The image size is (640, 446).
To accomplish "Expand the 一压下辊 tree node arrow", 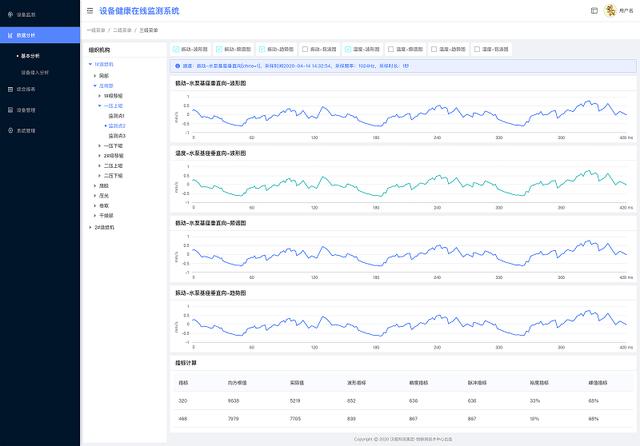I will click(100, 146).
